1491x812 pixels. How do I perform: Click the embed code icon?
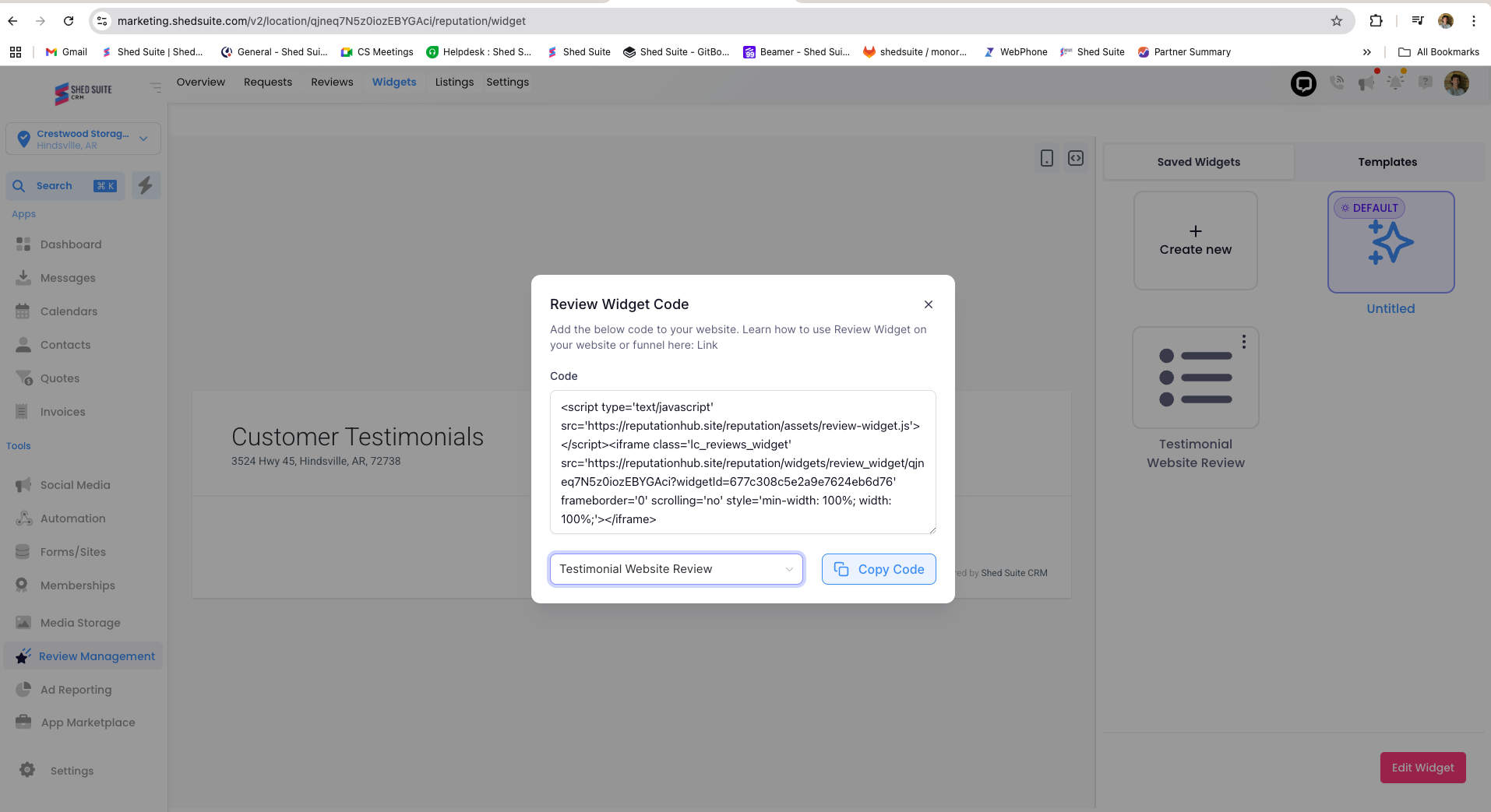click(1076, 158)
